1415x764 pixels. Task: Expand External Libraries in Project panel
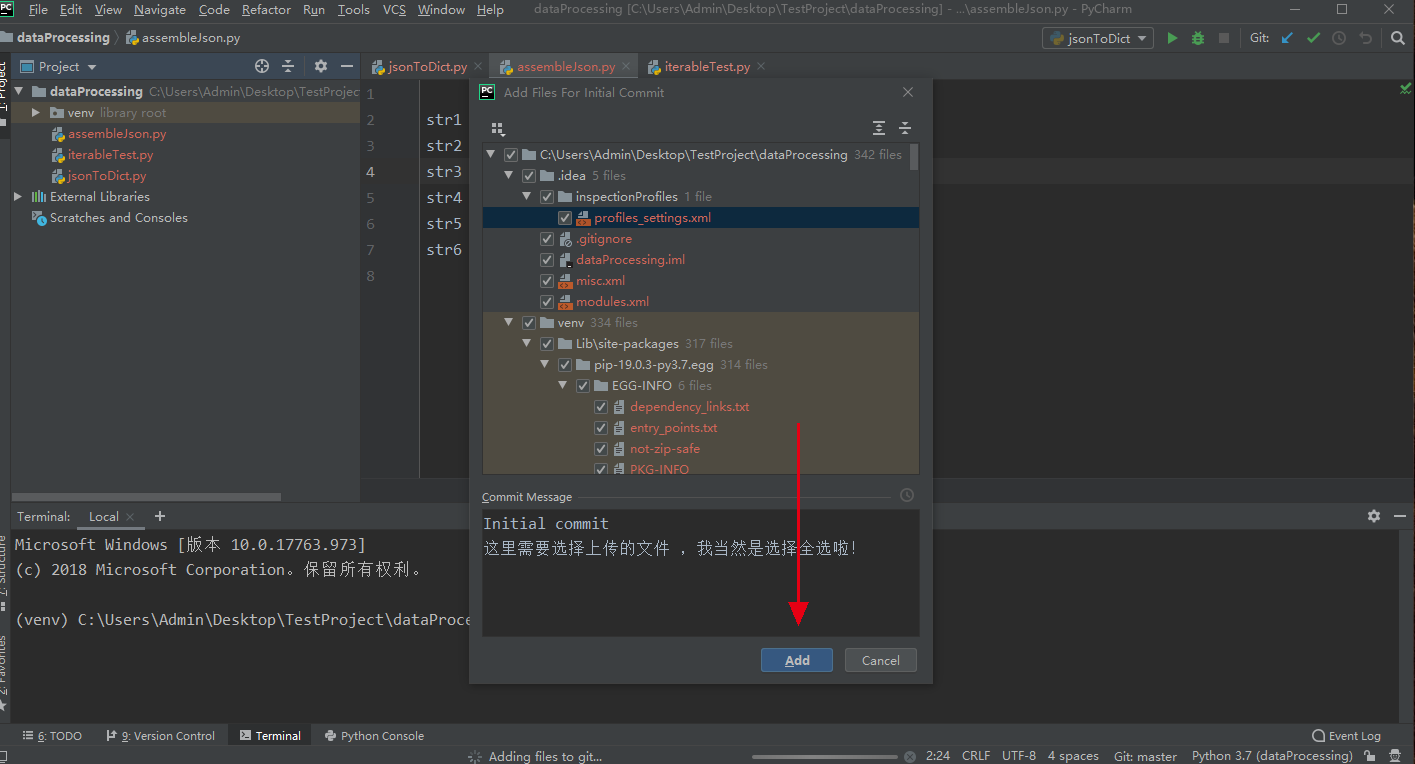(18, 197)
